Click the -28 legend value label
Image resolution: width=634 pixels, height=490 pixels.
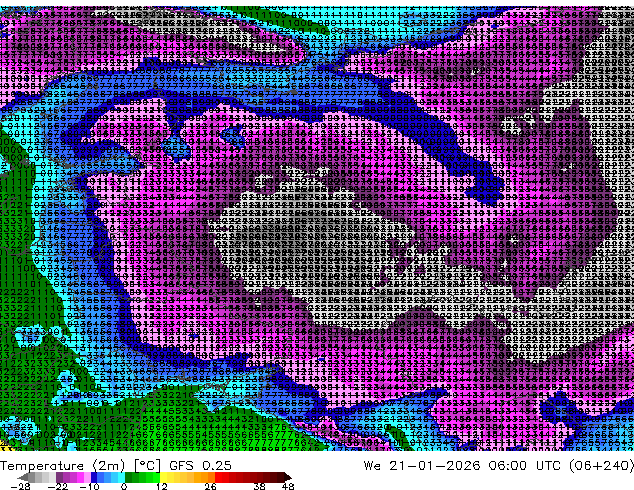click(21, 486)
